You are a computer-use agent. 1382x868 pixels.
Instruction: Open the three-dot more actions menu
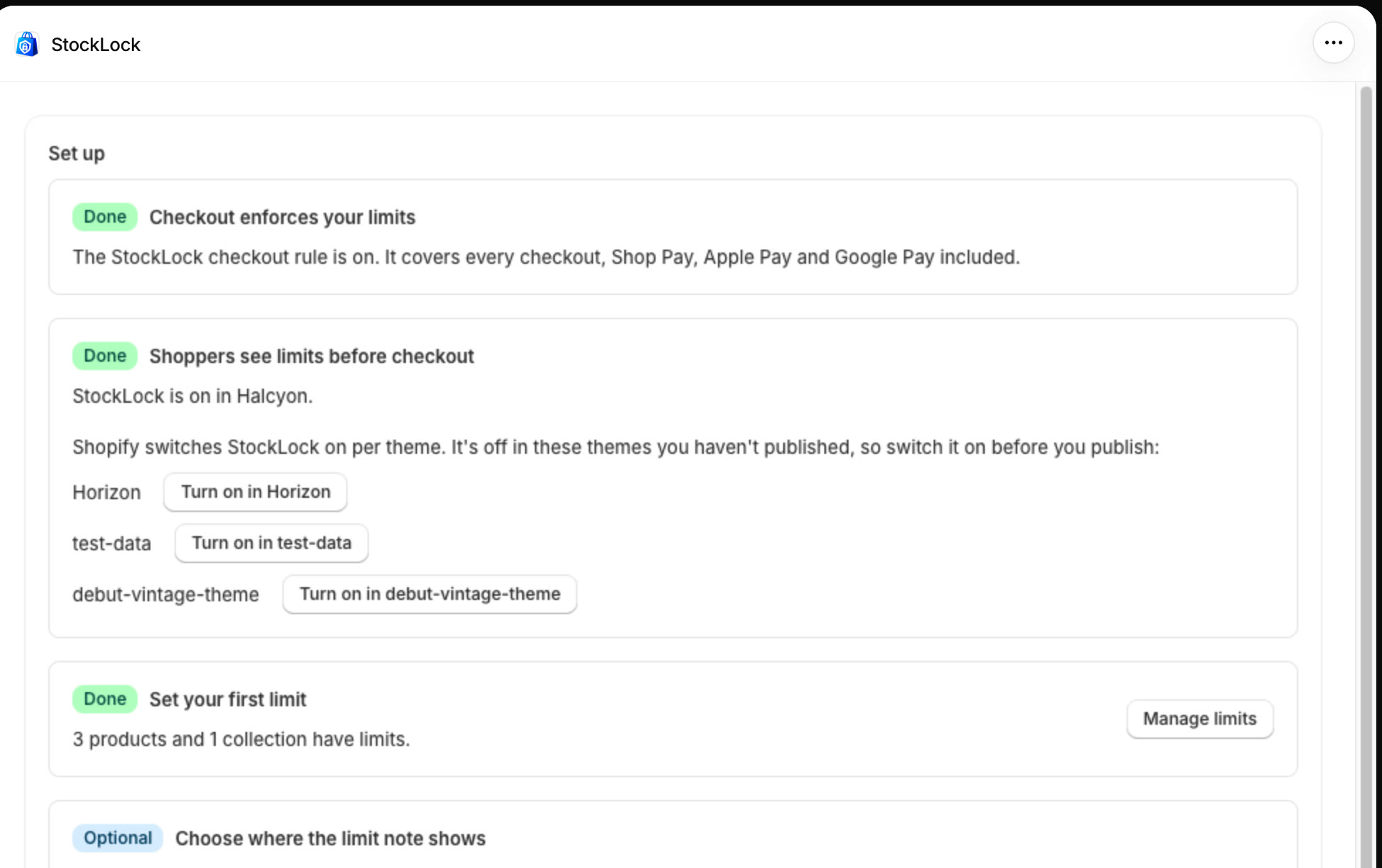point(1333,43)
